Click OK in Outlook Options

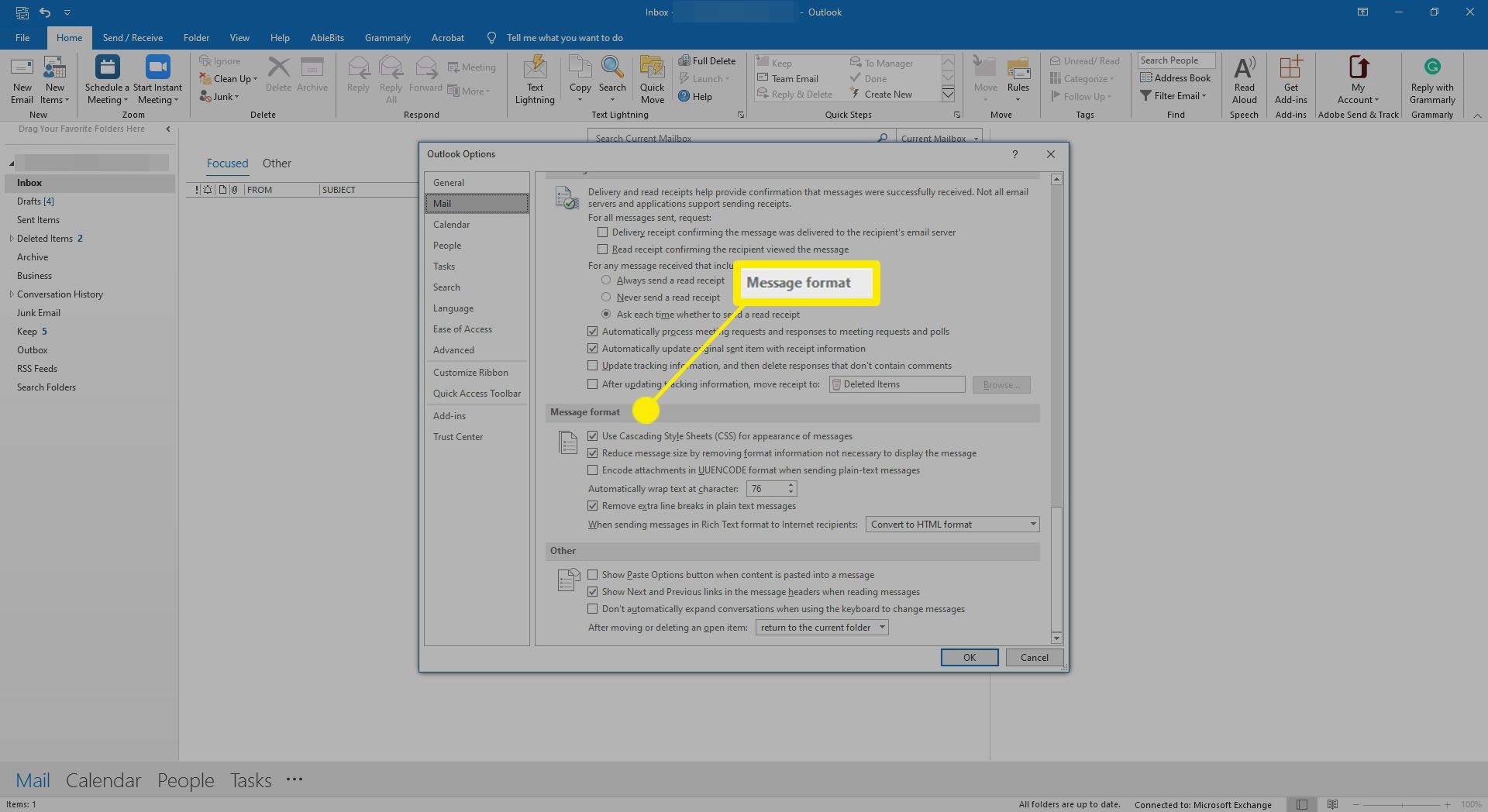pyautogui.click(x=970, y=658)
